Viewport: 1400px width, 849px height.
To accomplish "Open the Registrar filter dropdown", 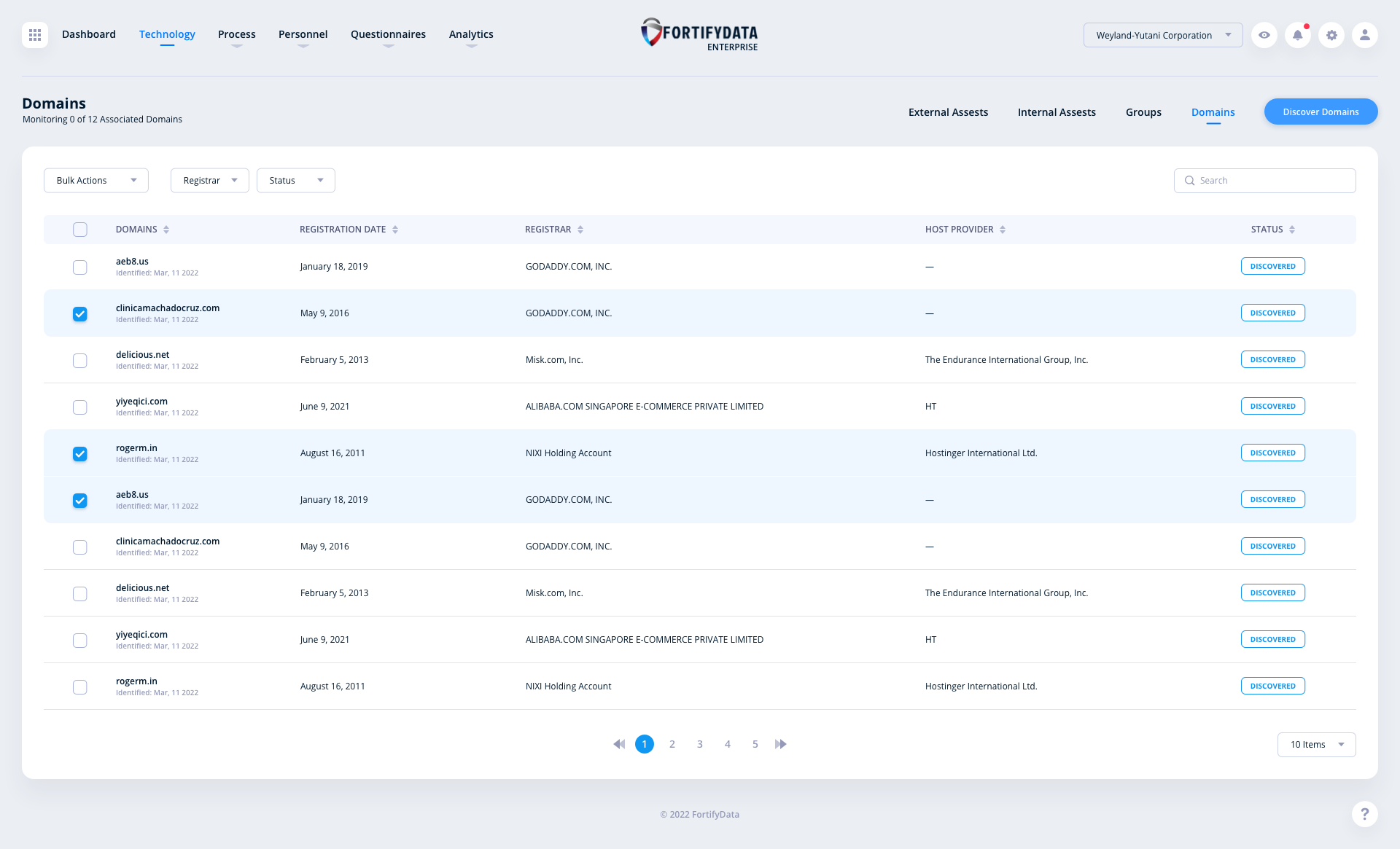I will point(210,181).
